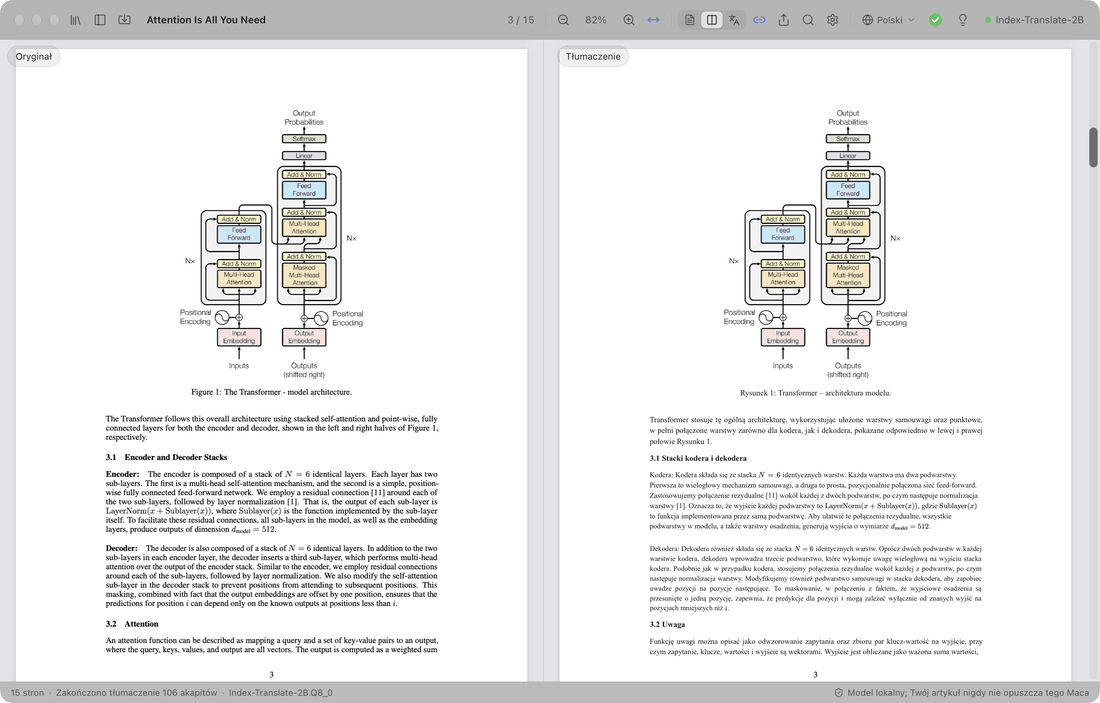Toggle linked scrolling between panes
Screen dimensions: 1100x703
759,20
